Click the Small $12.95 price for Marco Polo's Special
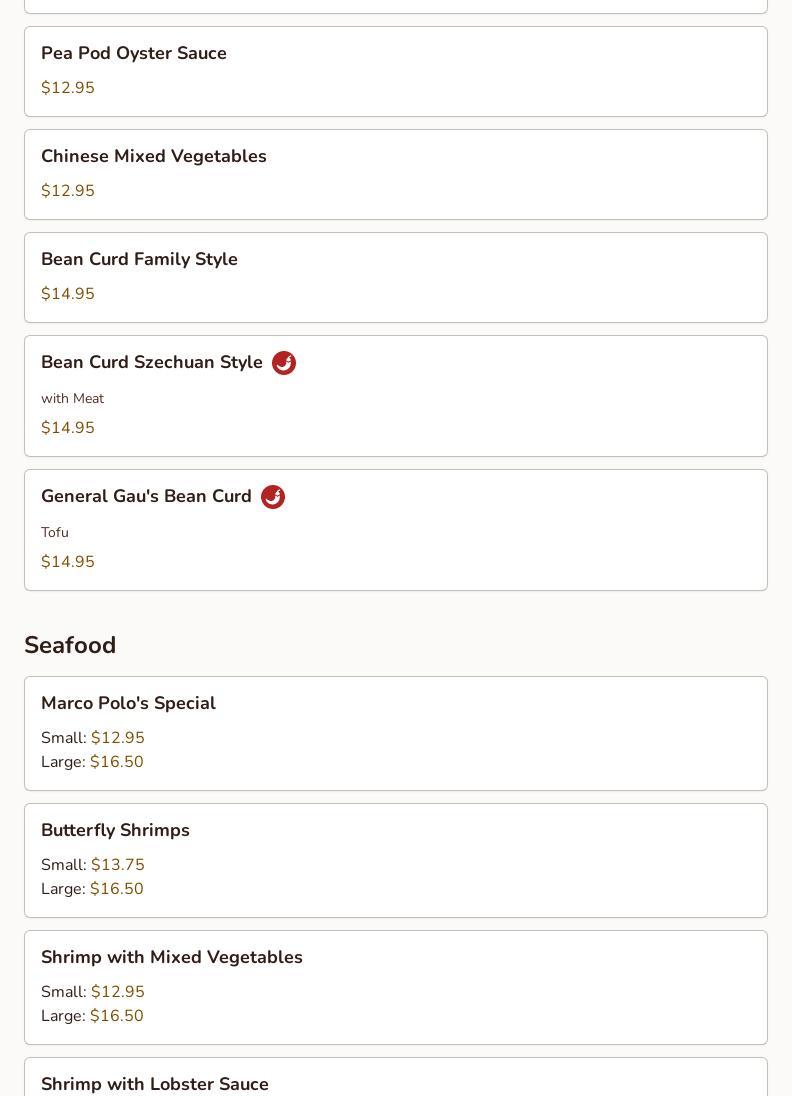The image size is (792, 1096). [117, 738]
